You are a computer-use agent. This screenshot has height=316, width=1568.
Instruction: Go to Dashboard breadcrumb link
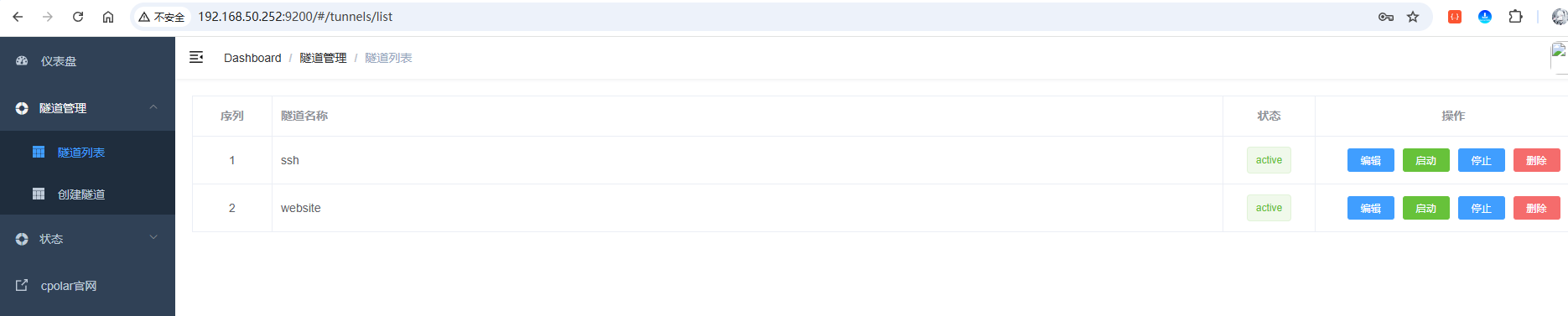(252, 58)
